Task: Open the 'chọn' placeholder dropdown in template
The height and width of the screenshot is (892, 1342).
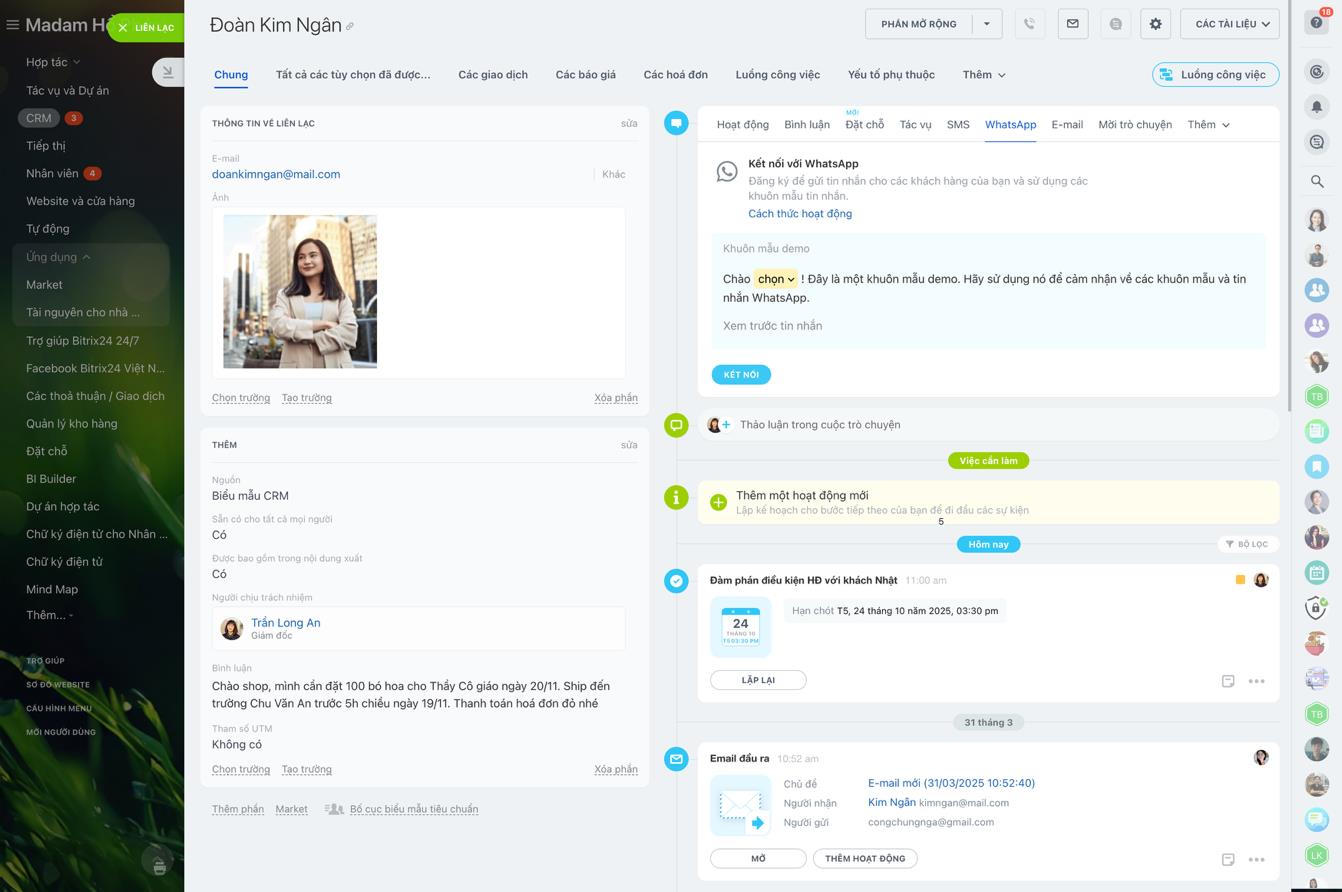Action: pyautogui.click(x=775, y=280)
